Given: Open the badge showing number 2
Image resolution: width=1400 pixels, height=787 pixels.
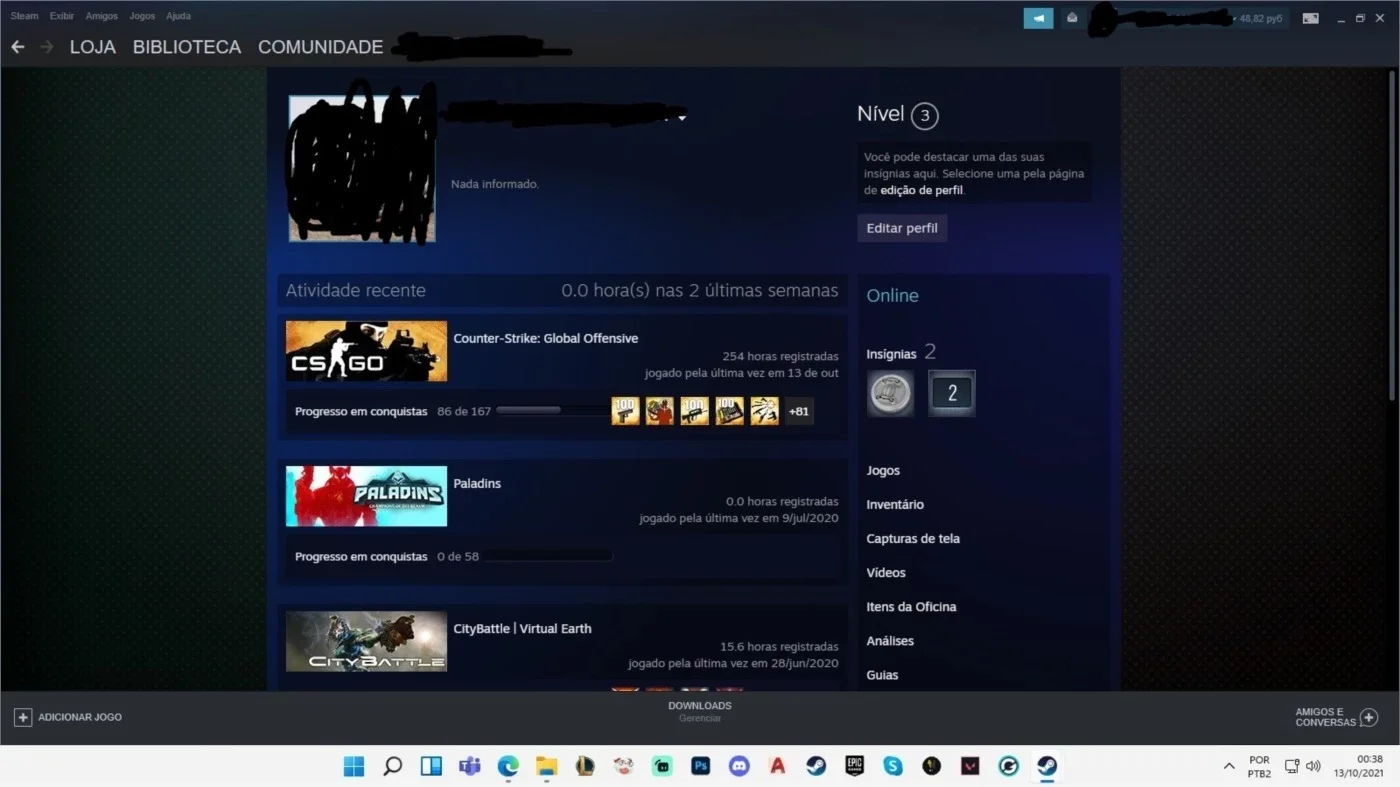Looking at the screenshot, I should coord(951,393).
